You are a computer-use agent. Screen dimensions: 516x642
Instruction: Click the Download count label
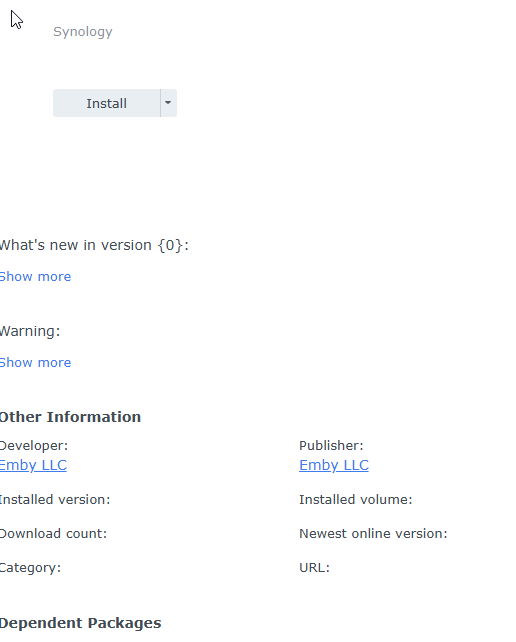click(x=53, y=534)
